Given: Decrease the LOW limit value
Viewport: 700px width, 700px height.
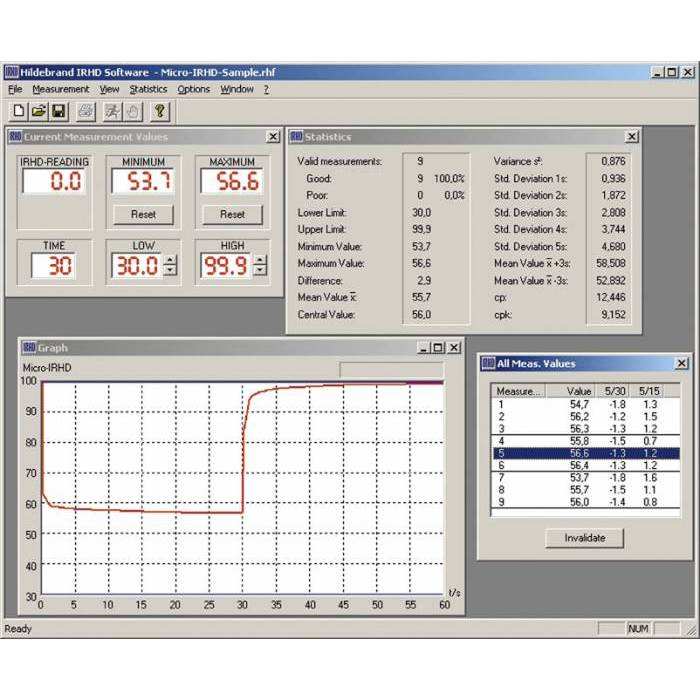Looking at the screenshot, I should pos(170,270).
